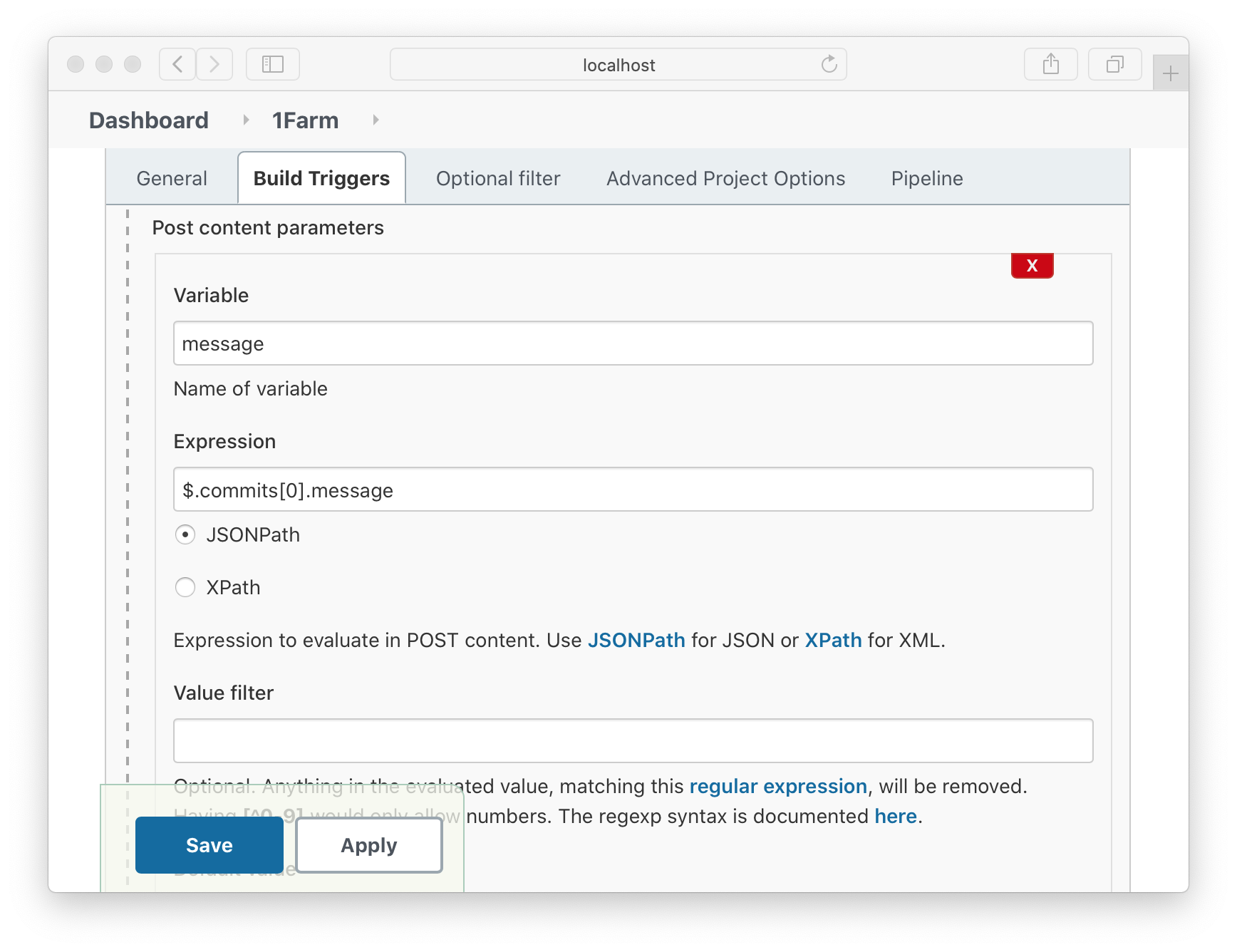Open the XPath documentation link
The image size is (1237, 952).
pos(833,640)
